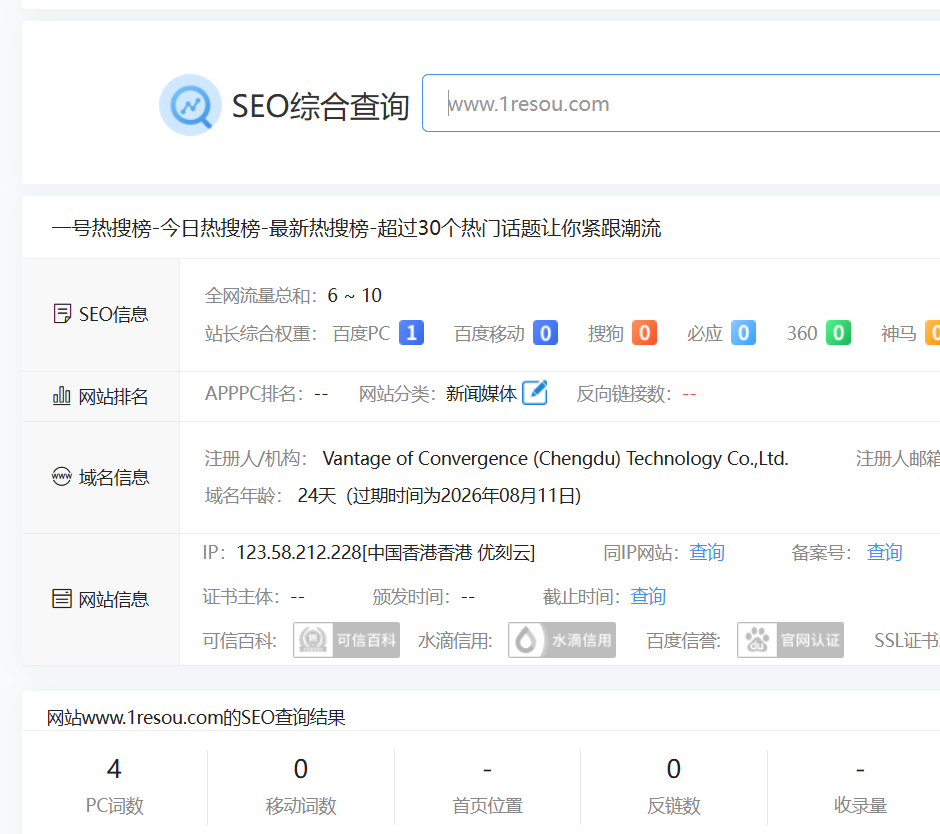Open the PC词数 count of 4
The width and height of the screenshot is (940, 834).
[x=114, y=768]
